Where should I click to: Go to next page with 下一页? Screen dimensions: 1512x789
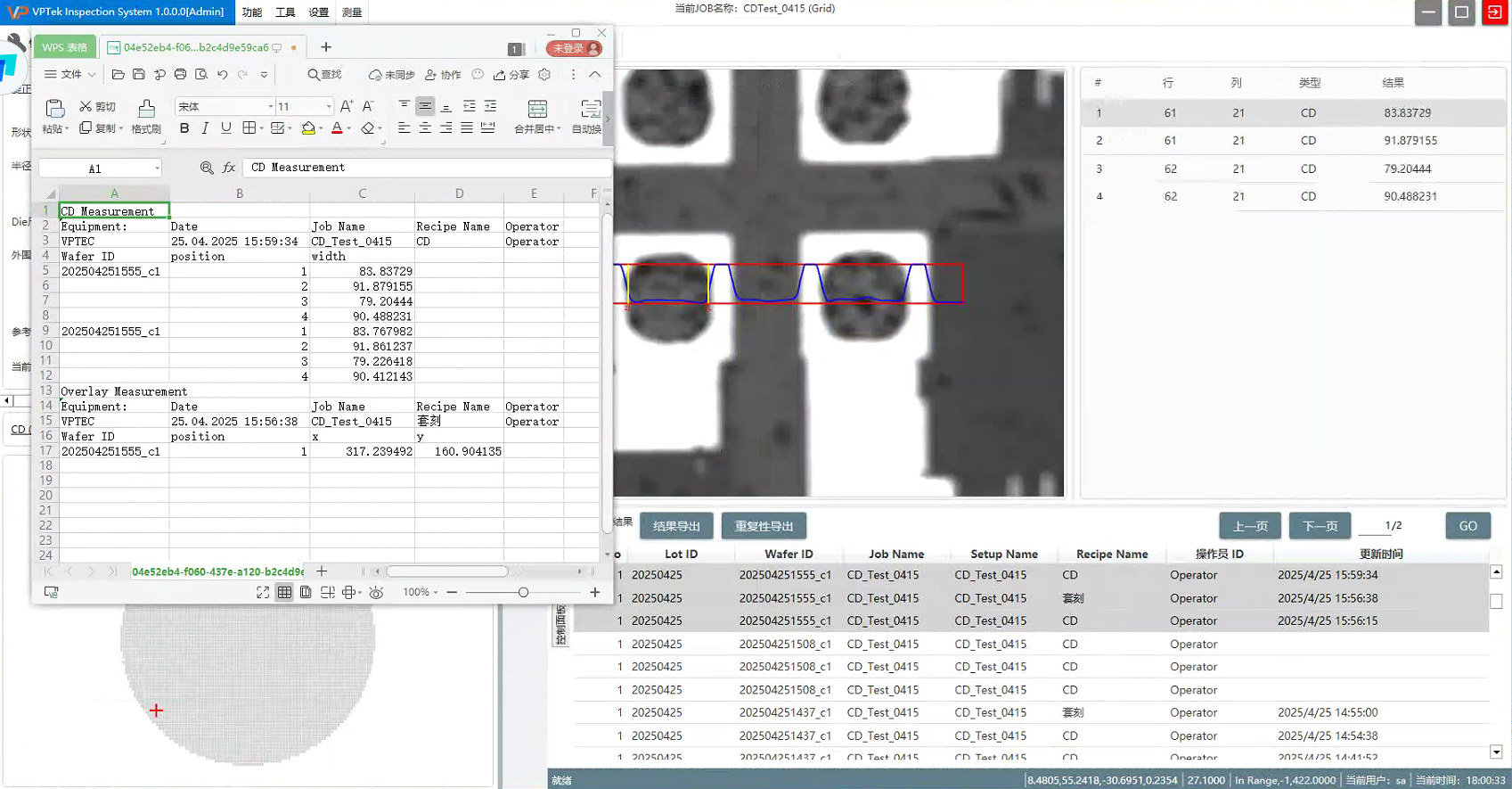point(1320,526)
